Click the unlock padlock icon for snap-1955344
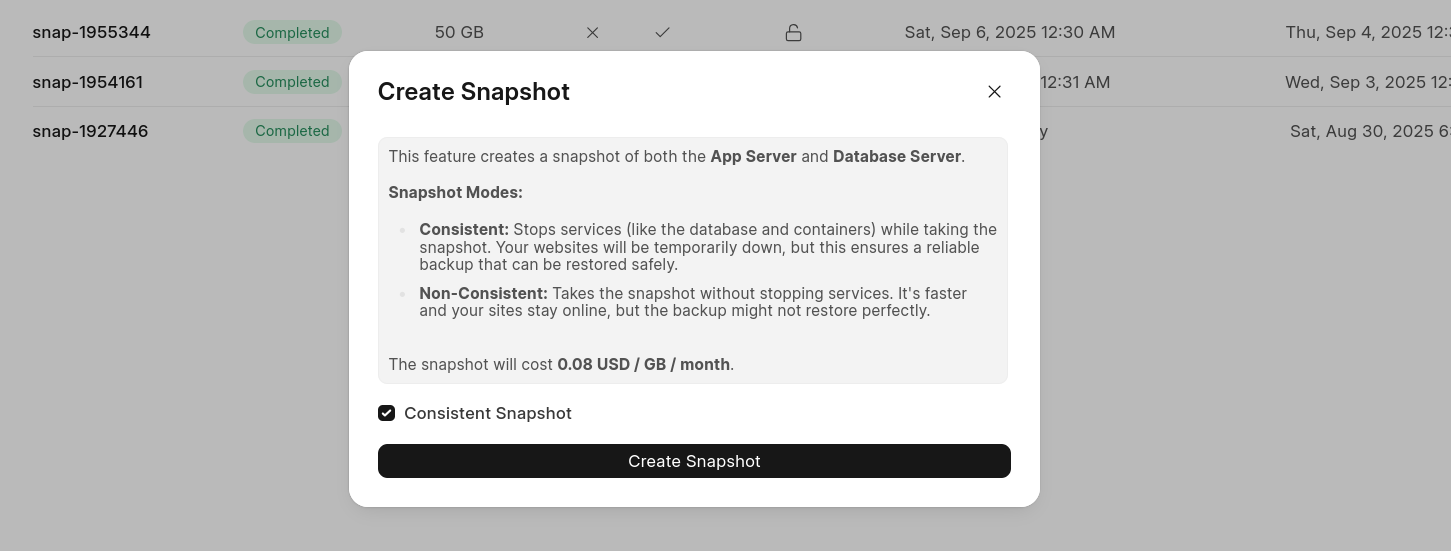The height and width of the screenshot is (551, 1451). pos(793,33)
